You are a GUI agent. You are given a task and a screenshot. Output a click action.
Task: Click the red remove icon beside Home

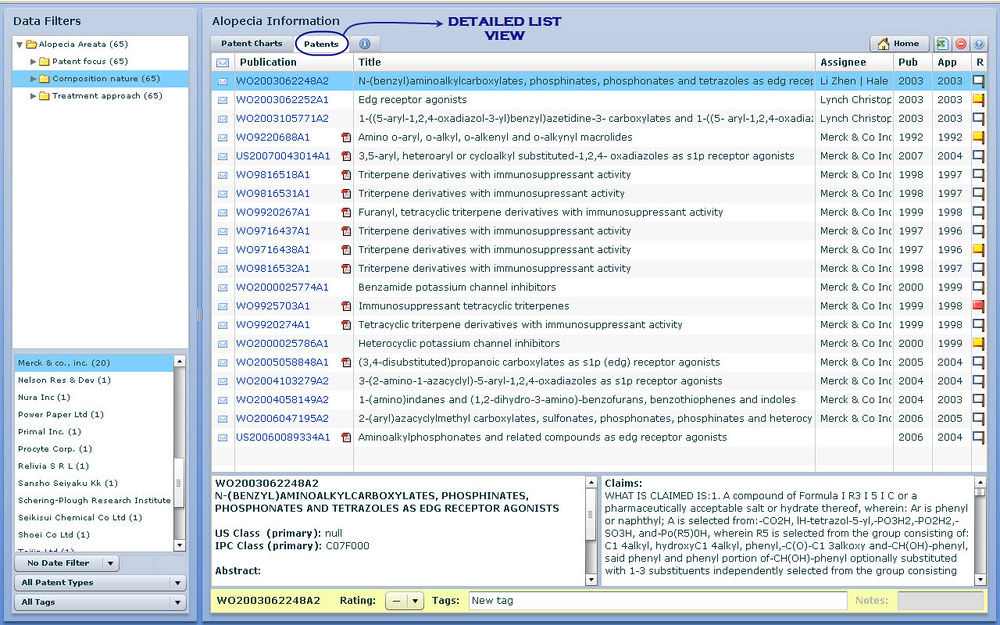961,44
